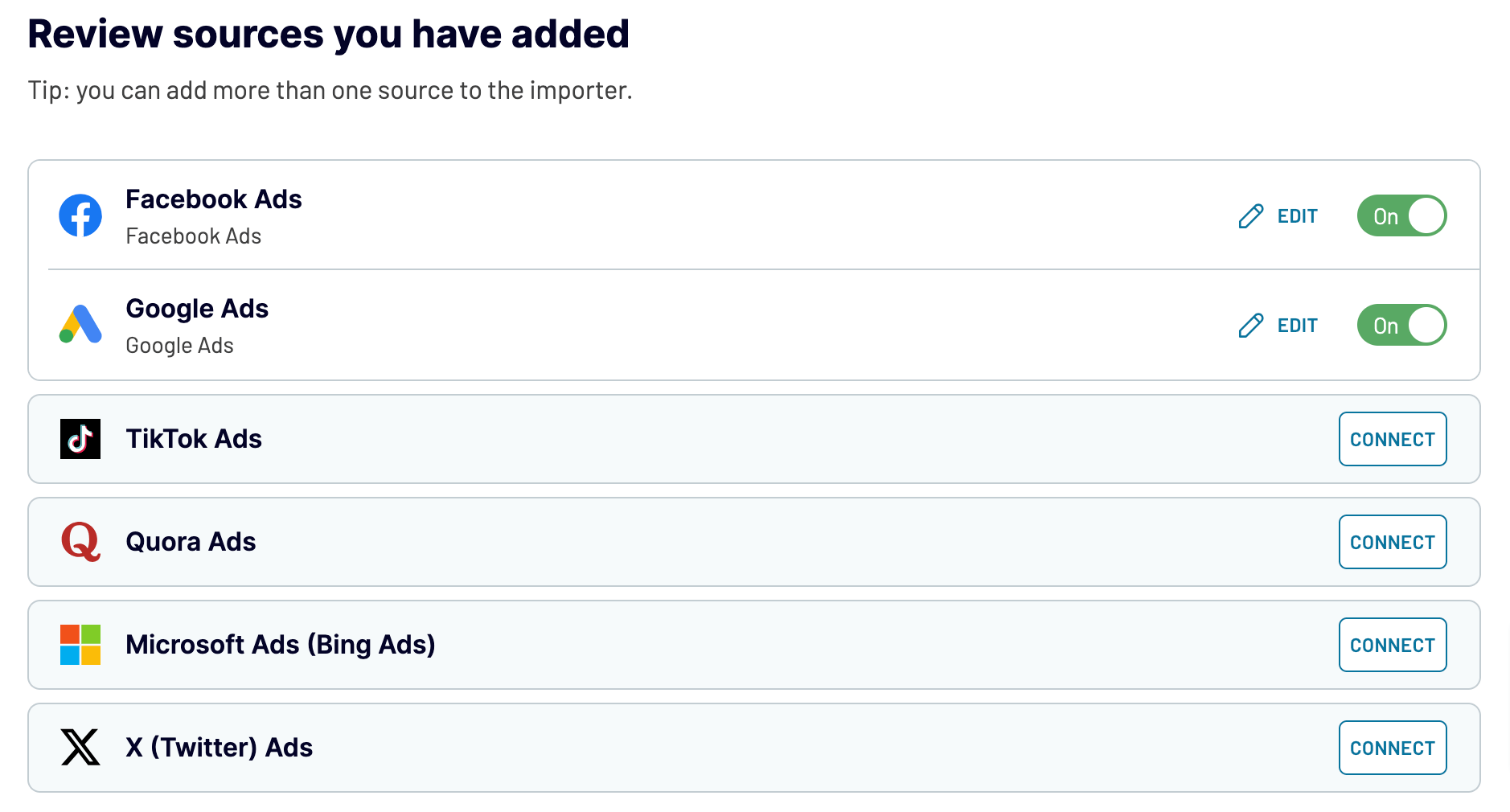Image resolution: width=1510 pixels, height=812 pixels.
Task: Open the EDIT option for Facebook Ads
Action: [1297, 215]
